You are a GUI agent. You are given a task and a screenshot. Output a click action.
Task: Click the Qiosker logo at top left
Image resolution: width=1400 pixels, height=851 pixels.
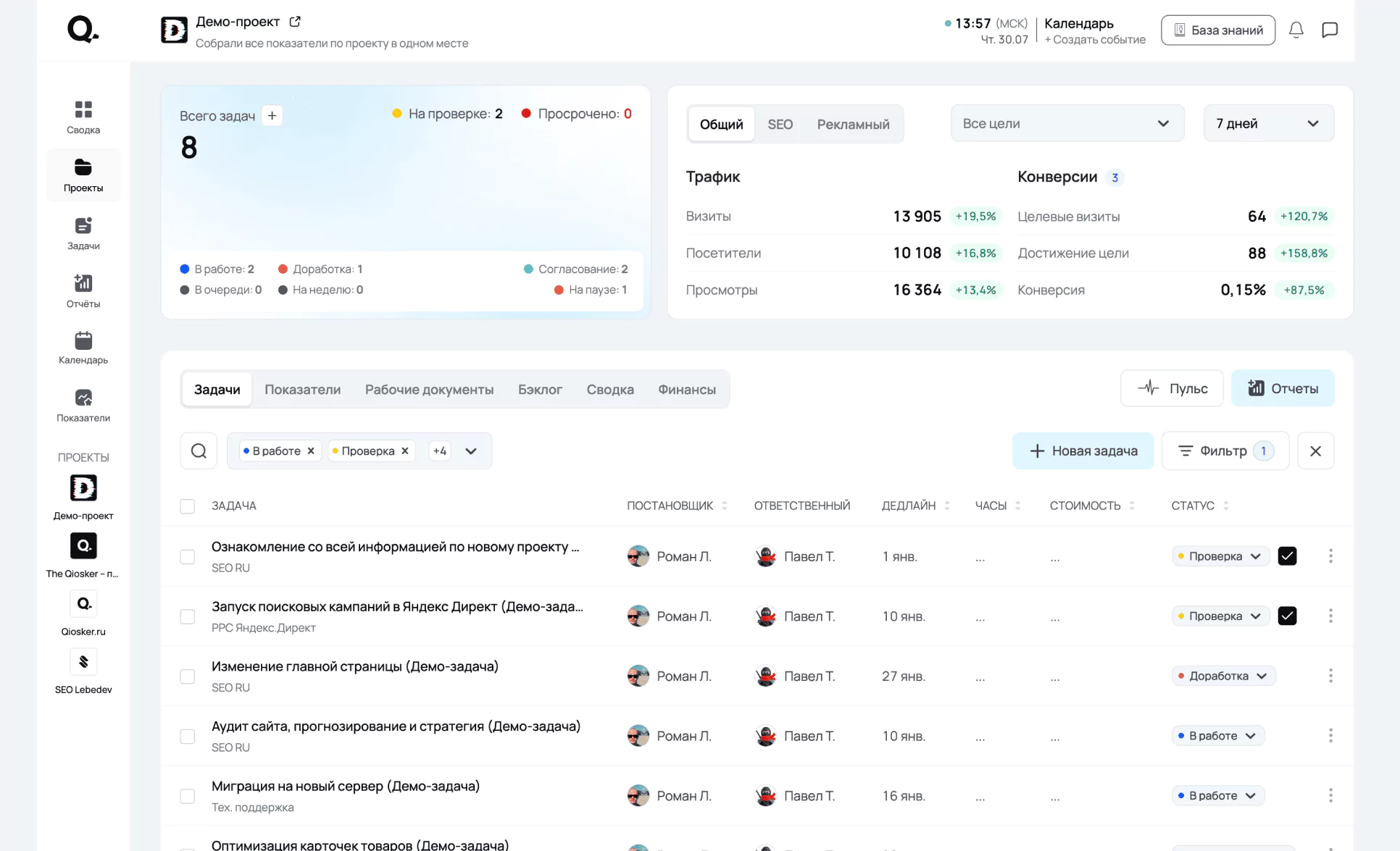tap(83, 30)
